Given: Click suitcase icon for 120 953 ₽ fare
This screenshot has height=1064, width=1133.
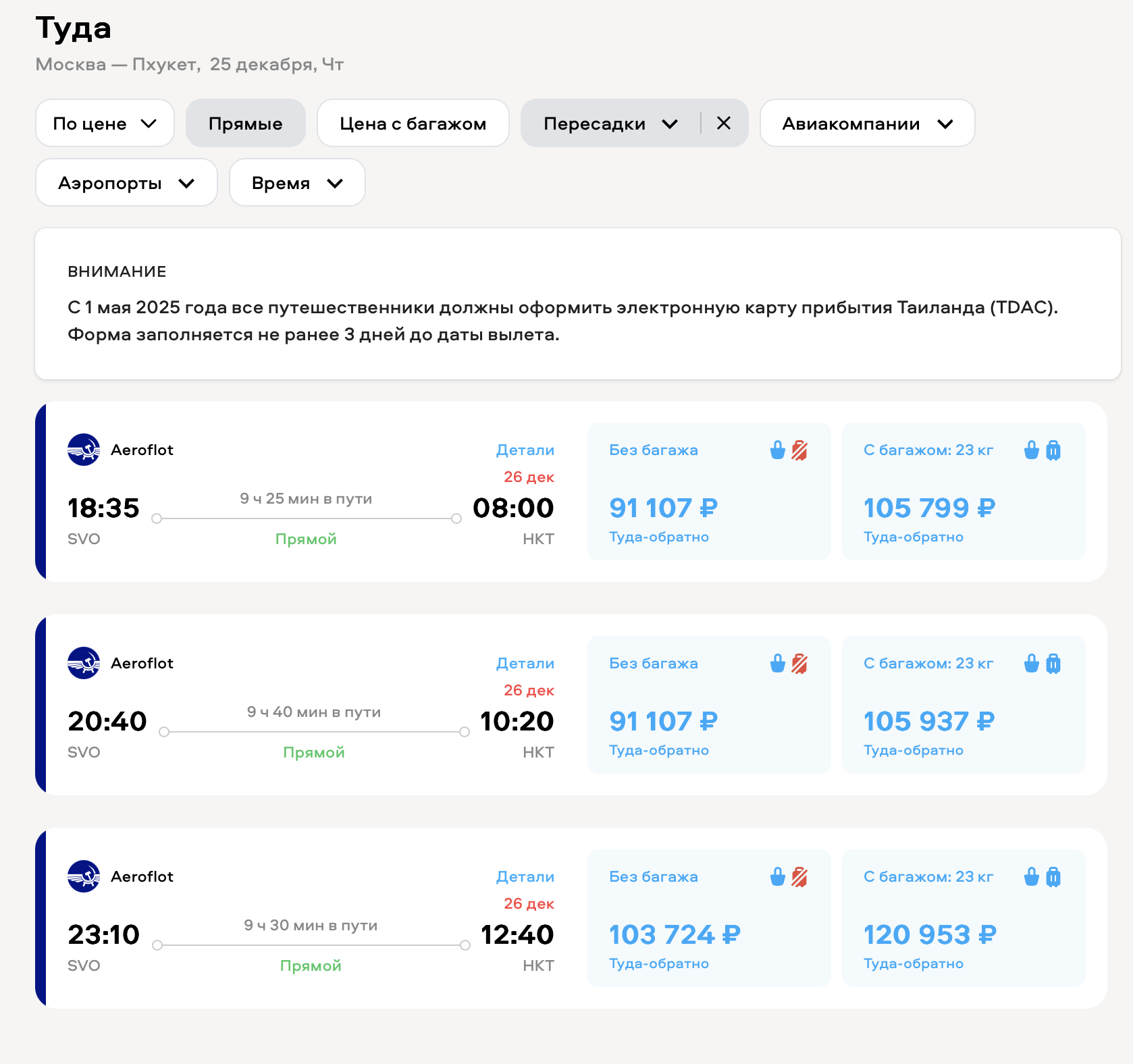Looking at the screenshot, I should click(x=1053, y=877).
